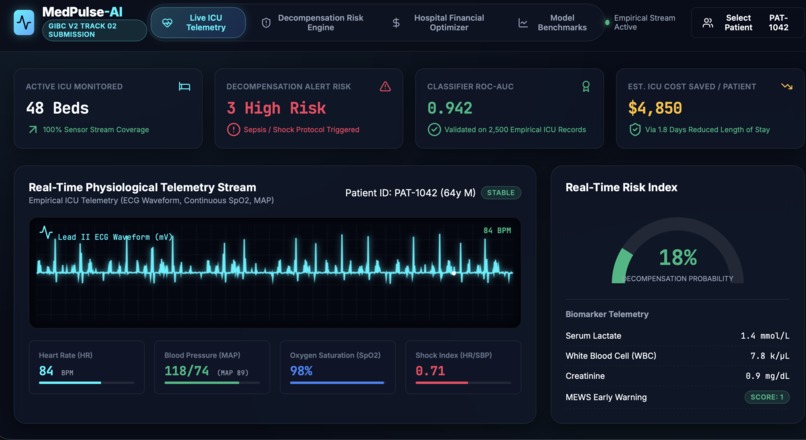This screenshot has width=806, height=440.
Task: Click the check circle beside Validated on 2,500 Records
Action: click(x=434, y=130)
